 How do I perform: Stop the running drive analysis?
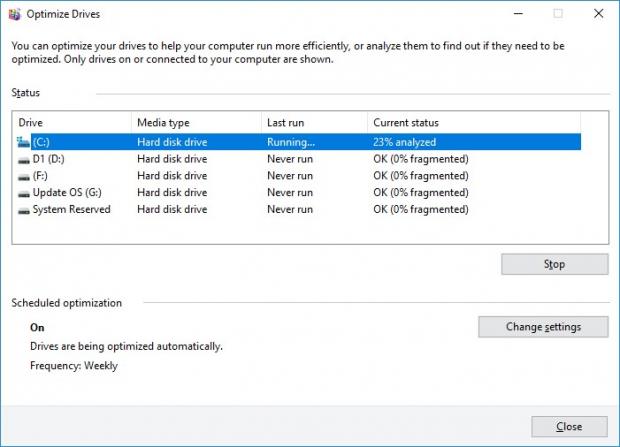(554, 264)
